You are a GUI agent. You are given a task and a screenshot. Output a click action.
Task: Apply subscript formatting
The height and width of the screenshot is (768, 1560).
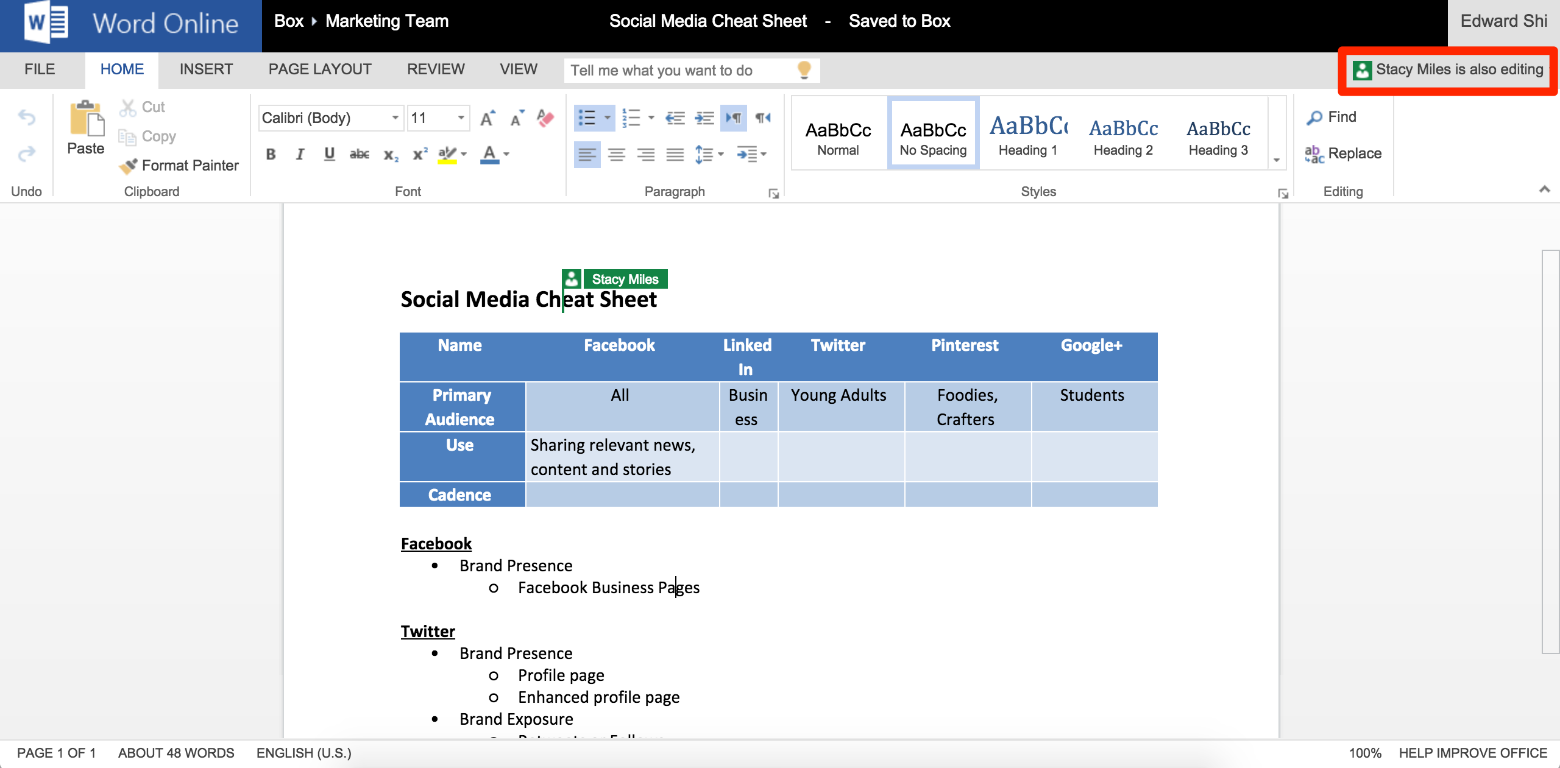[391, 154]
